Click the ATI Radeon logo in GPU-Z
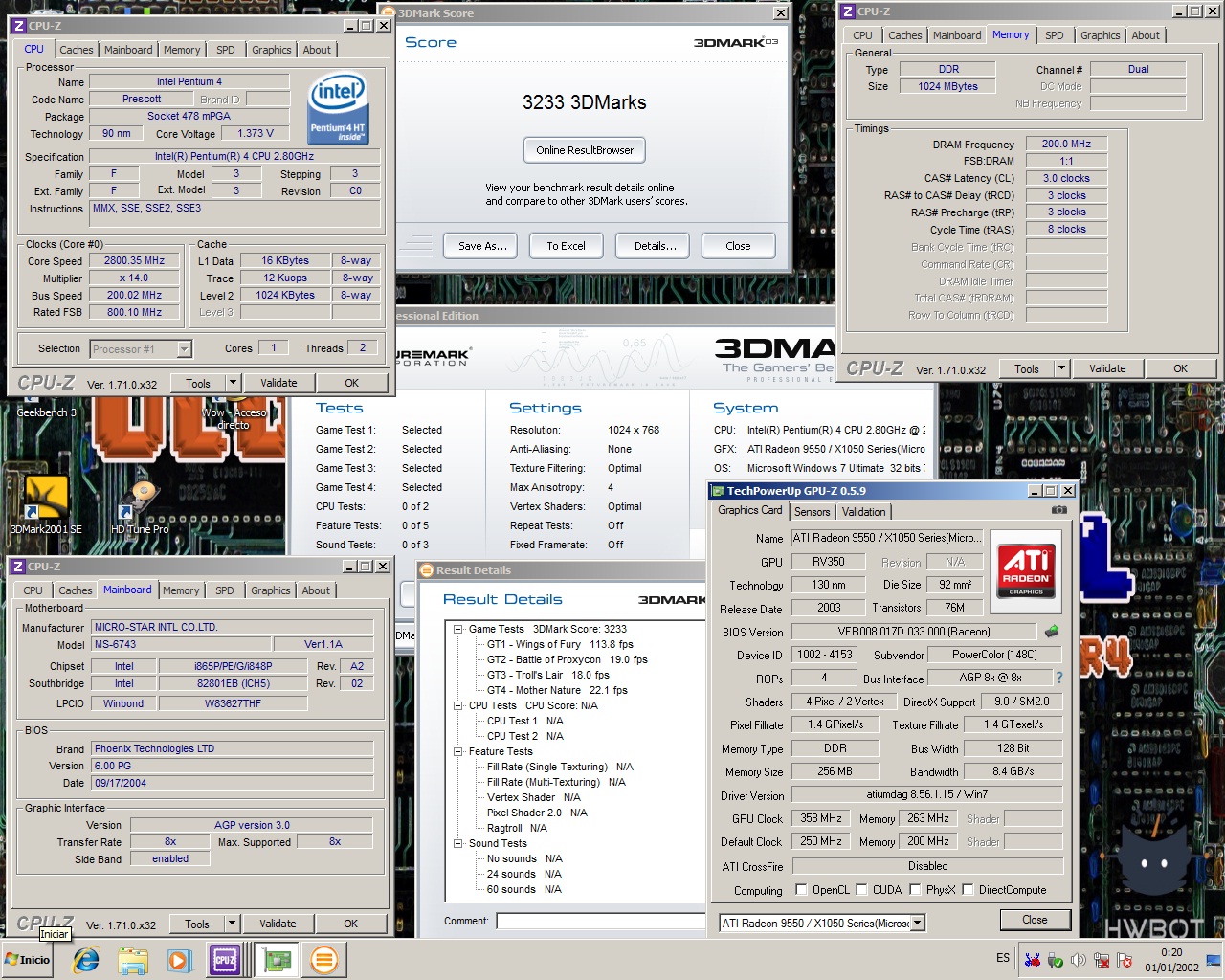 (1026, 570)
